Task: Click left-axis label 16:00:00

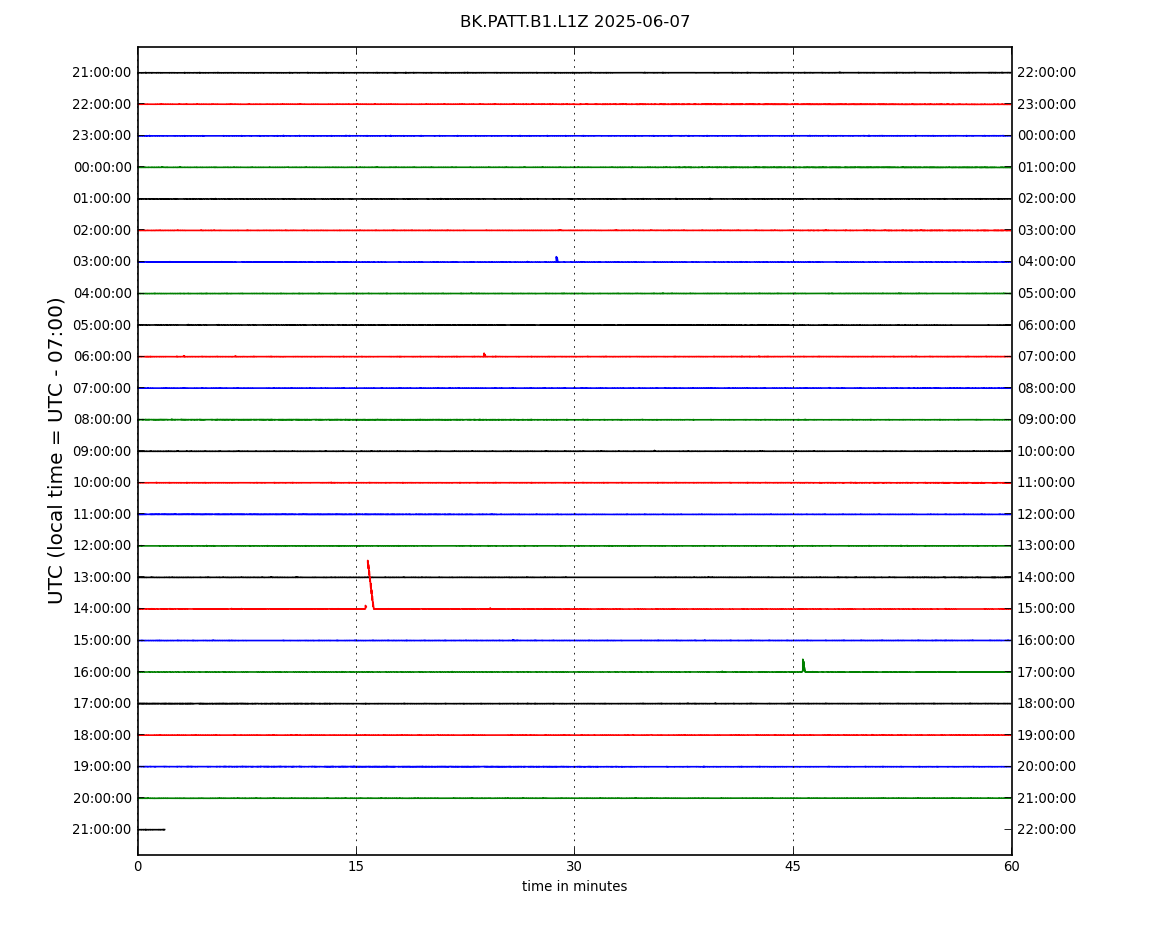Action: [x=102, y=672]
